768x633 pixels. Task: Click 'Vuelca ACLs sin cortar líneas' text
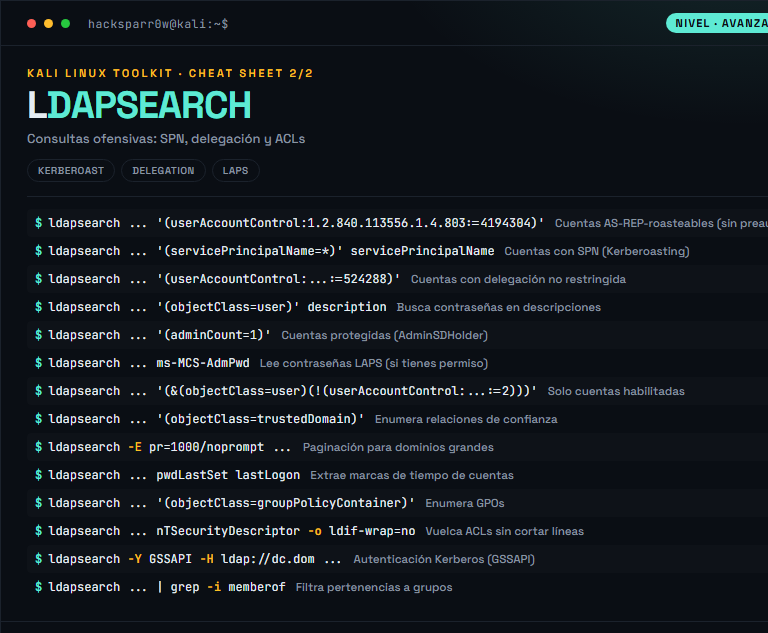[x=504, y=531]
